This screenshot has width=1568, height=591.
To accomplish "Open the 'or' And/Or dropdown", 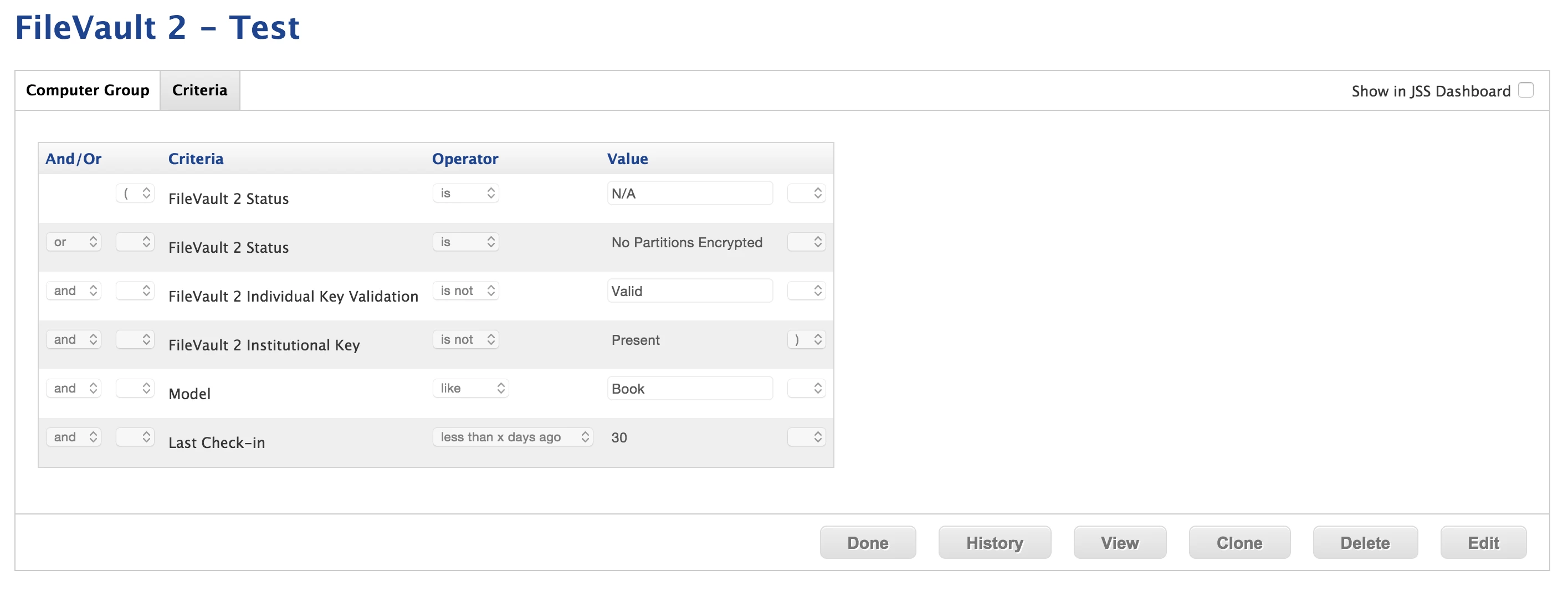I will pyautogui.click(x=74, y=242).
